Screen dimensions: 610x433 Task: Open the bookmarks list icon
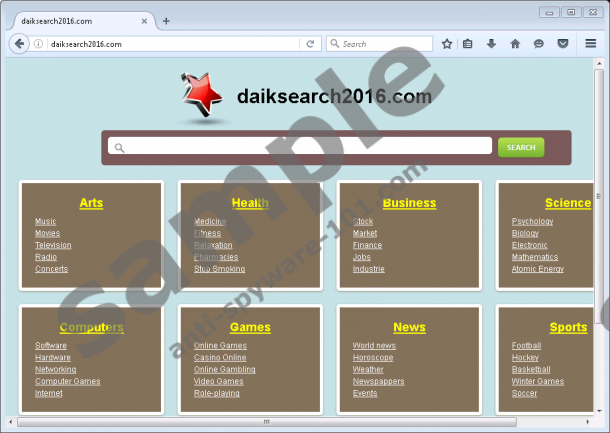(468, 44)
